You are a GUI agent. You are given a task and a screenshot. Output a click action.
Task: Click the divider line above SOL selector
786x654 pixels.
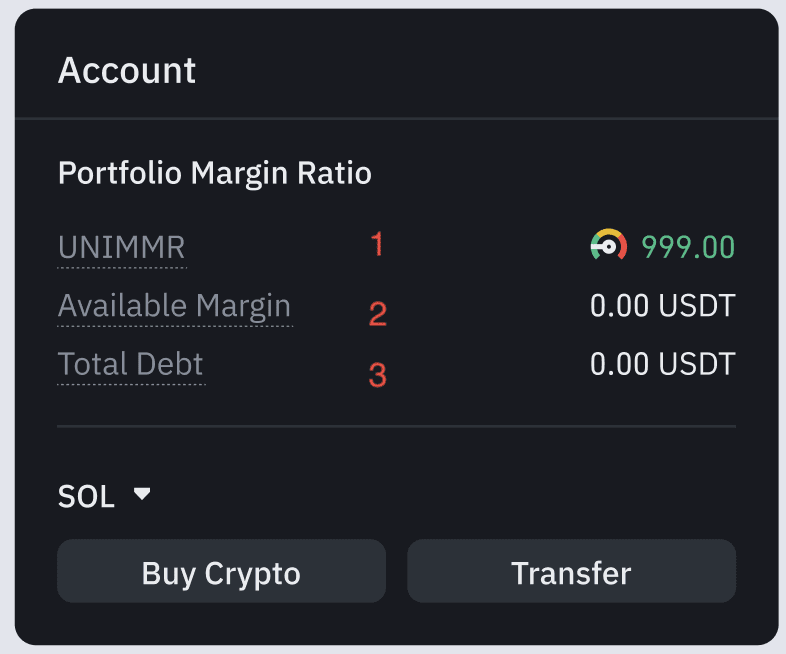(x=396, y=427)
